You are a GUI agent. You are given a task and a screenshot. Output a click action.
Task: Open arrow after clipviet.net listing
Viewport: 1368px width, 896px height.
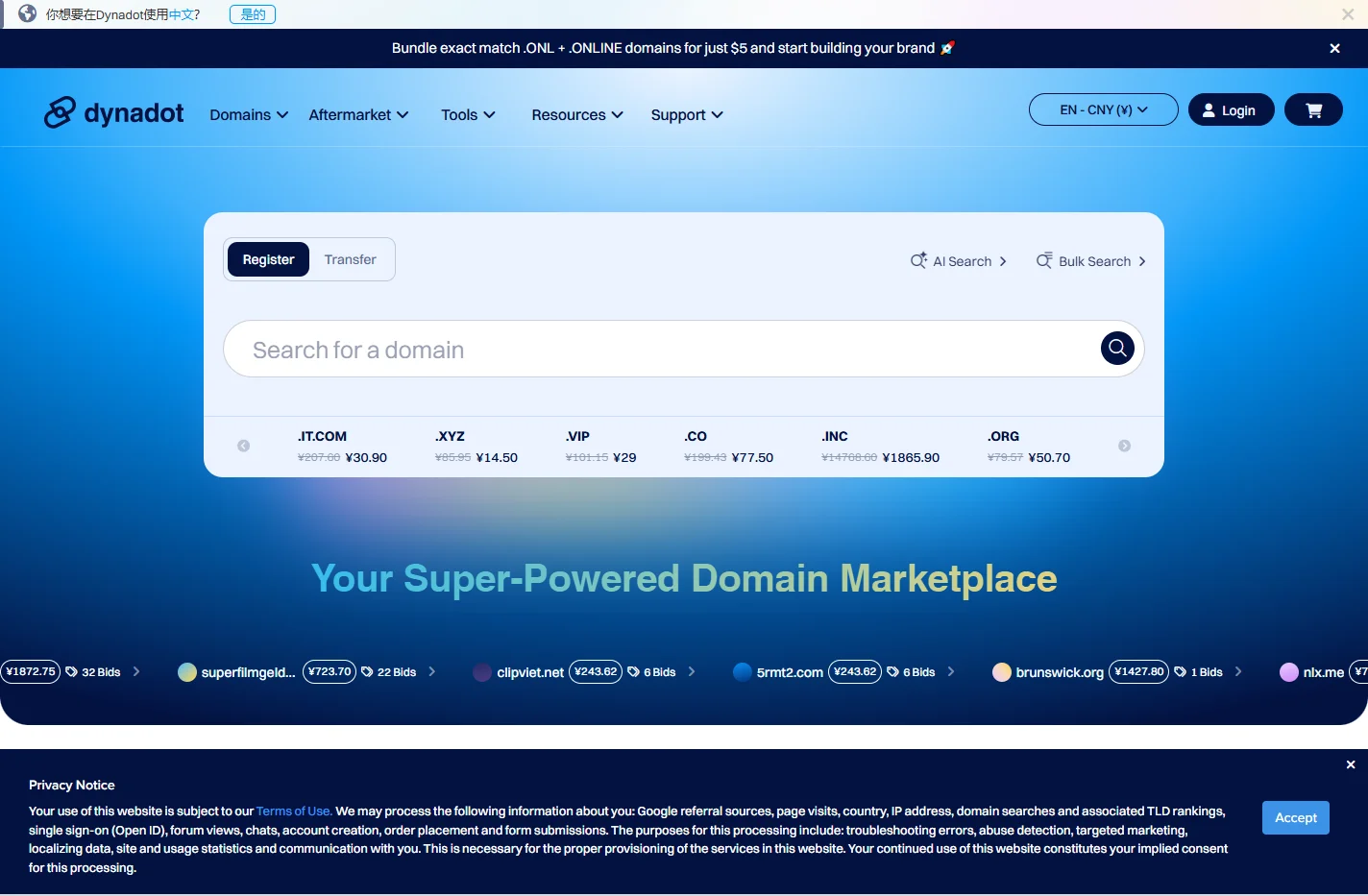[692, 672]
